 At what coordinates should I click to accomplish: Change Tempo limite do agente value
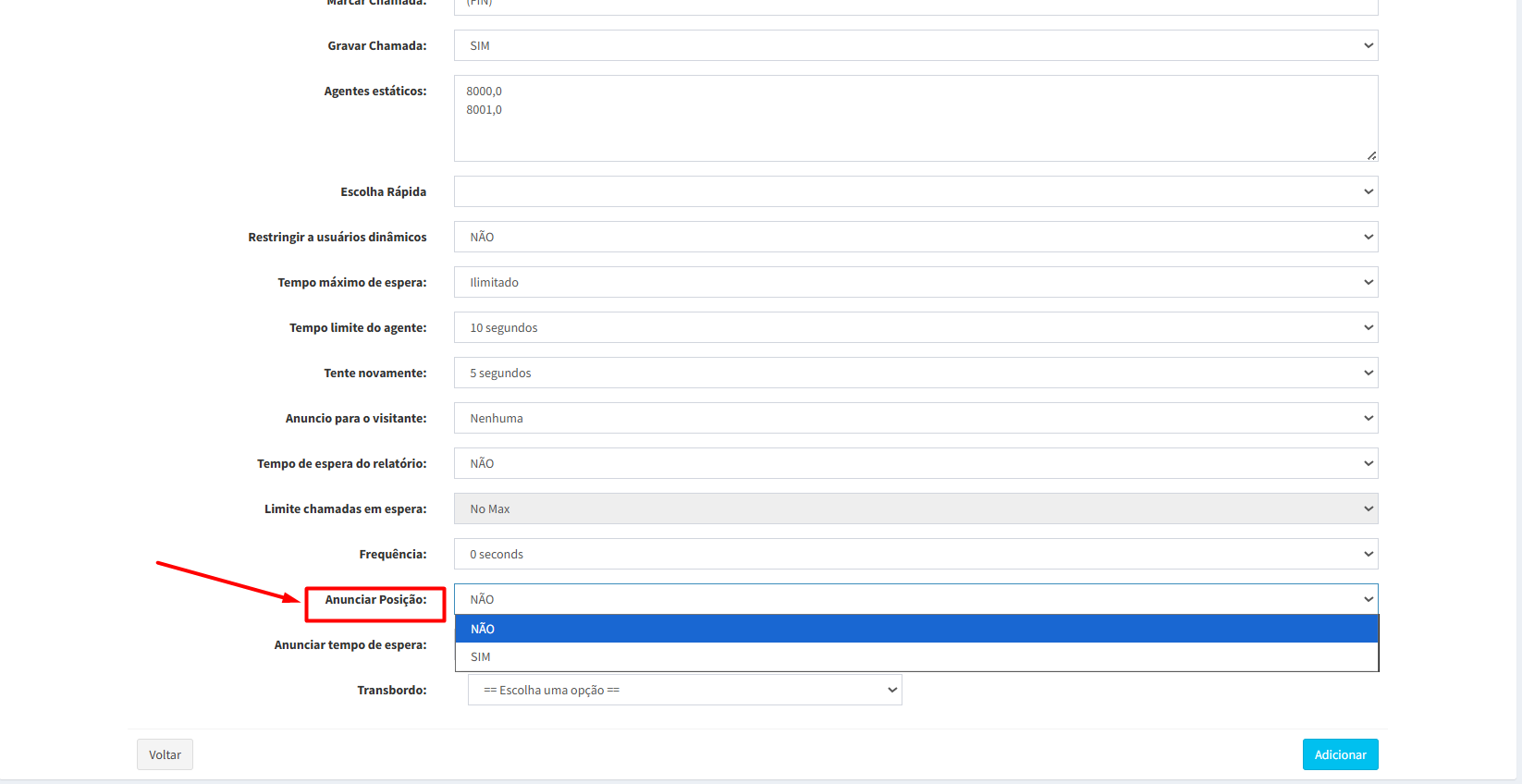[x=915, y=327]
